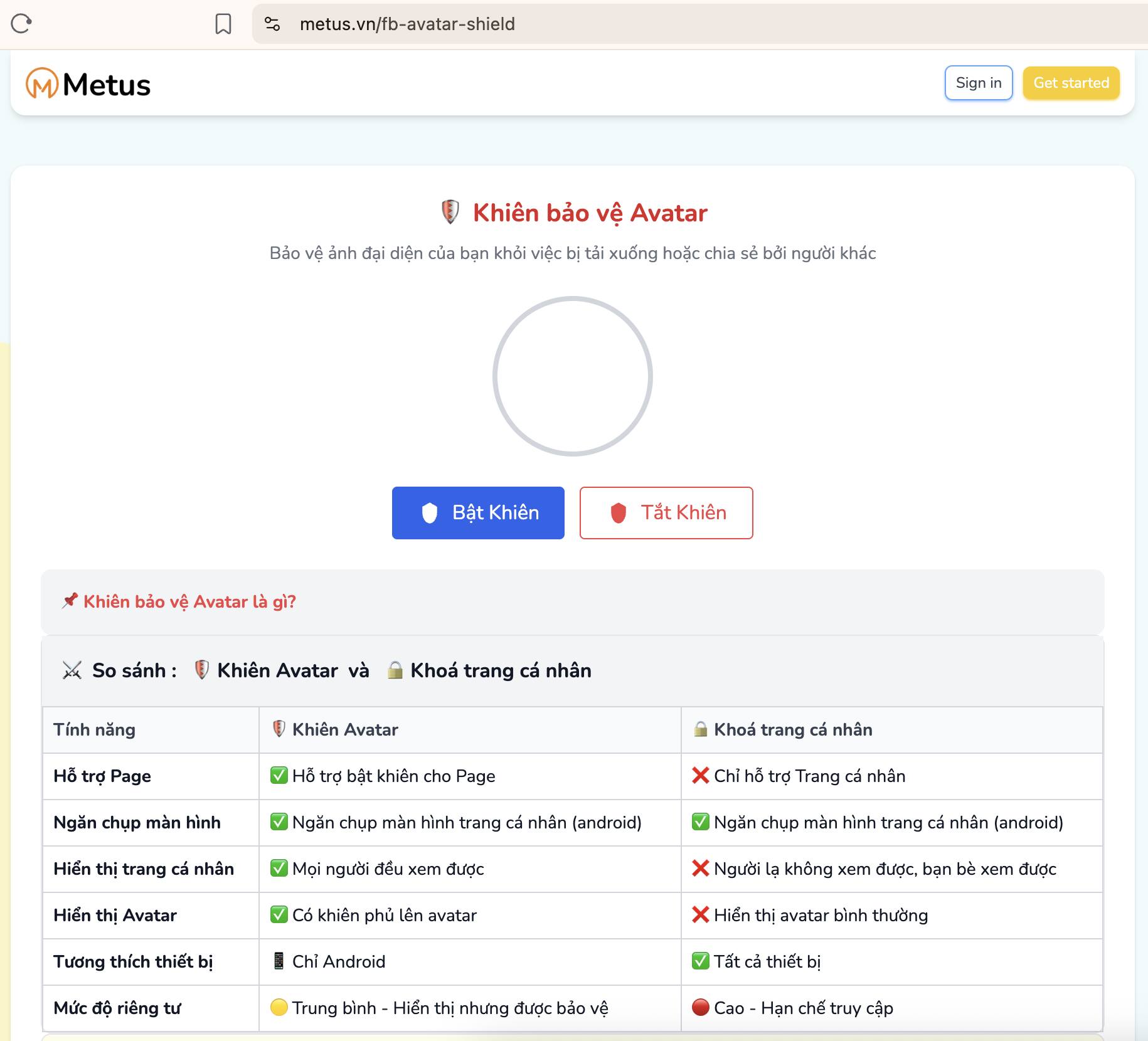
Task: Click green check beside 'Mọi người đều xem được'
Action: point(279,869)
